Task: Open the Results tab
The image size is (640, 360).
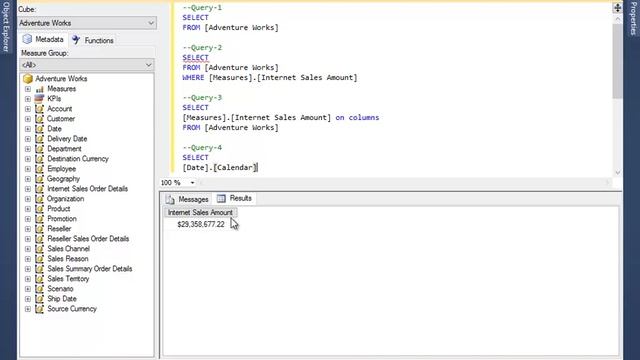Action: point(234,198)
